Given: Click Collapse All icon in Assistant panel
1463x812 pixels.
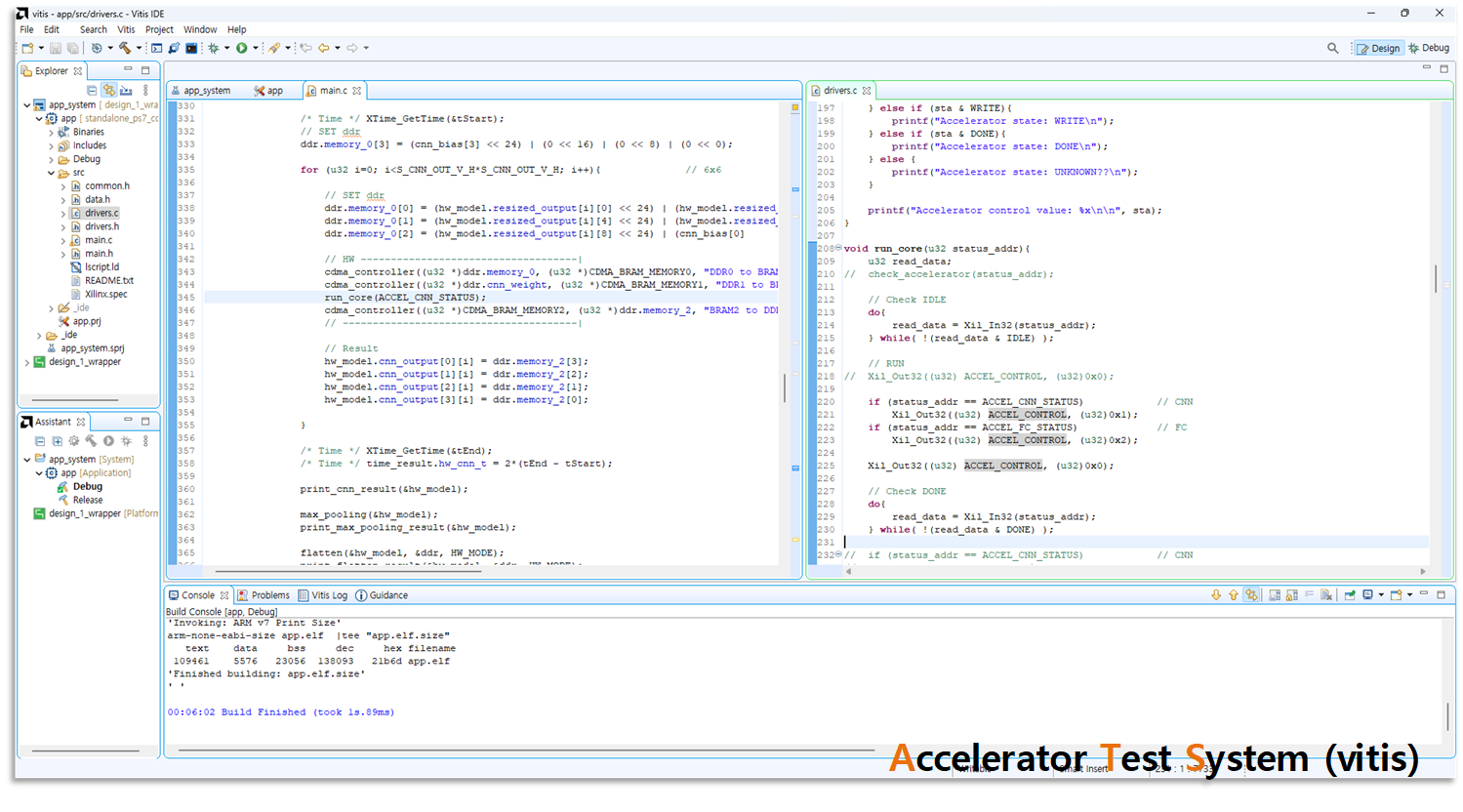Looking at the screenshot, I should (40, 441).
